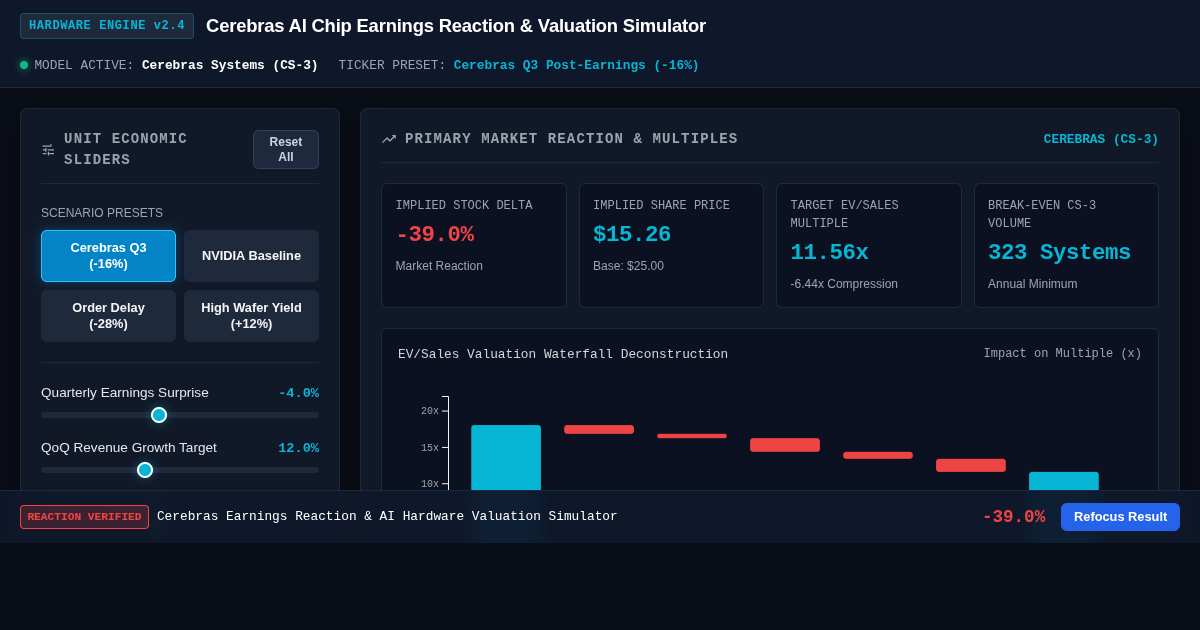Screen dimensions: 1200x630
Task: Click the 'Annual Minimum' caption
Action: (1033, 284)
